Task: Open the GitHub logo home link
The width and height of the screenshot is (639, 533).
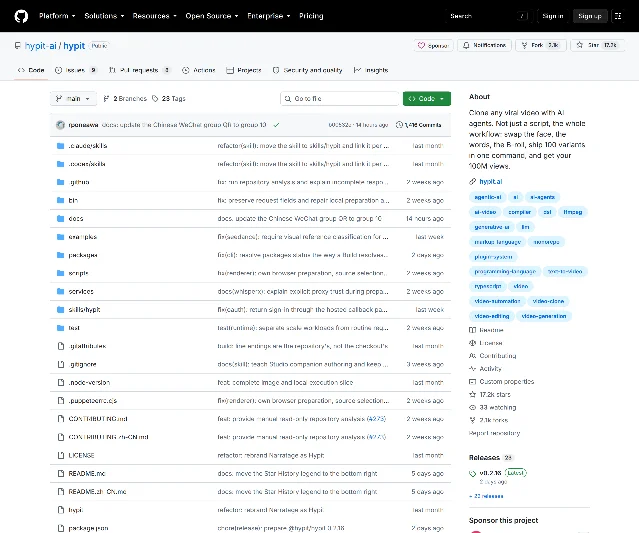Action: pos(21,16)
